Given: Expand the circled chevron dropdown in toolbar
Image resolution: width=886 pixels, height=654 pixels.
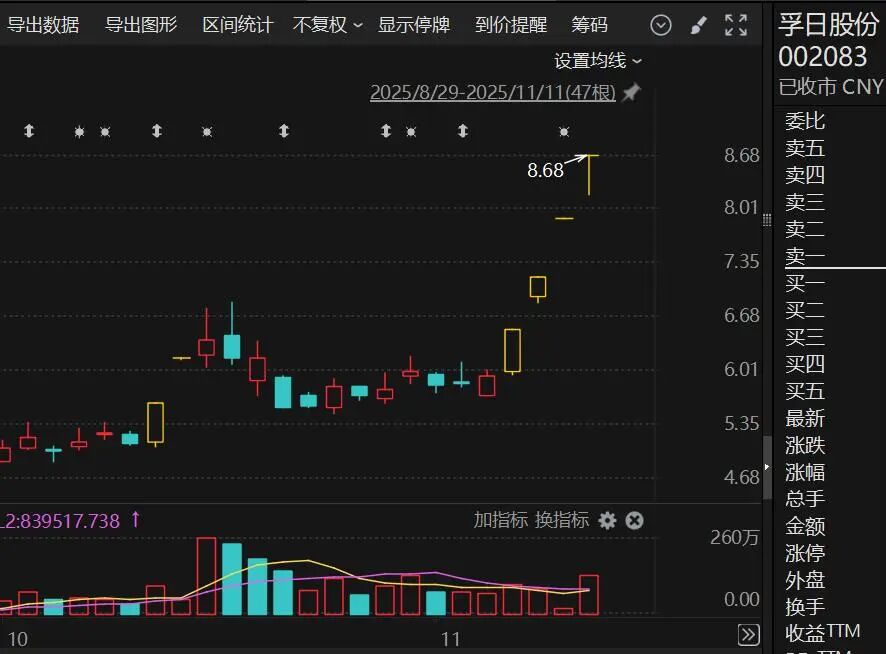Looking at the screenshot, I should pos(661,26).
